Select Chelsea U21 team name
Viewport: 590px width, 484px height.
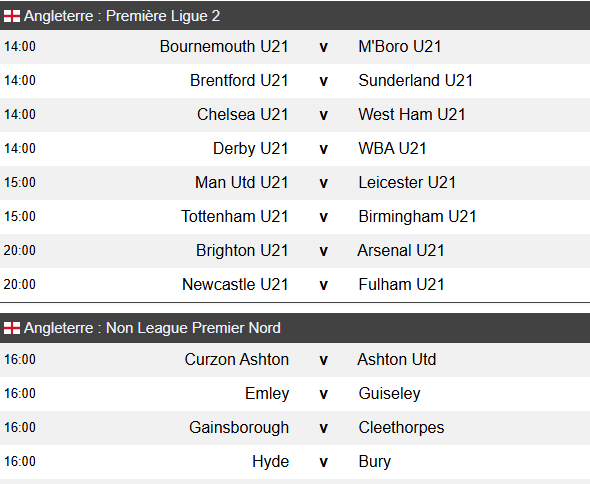(x=243, y=114)
